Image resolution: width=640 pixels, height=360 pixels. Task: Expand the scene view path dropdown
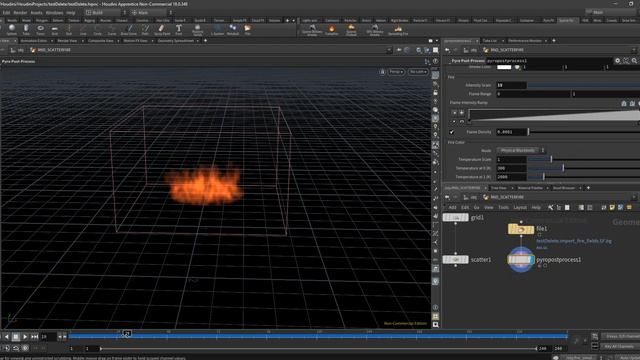[x=389, y=50]
